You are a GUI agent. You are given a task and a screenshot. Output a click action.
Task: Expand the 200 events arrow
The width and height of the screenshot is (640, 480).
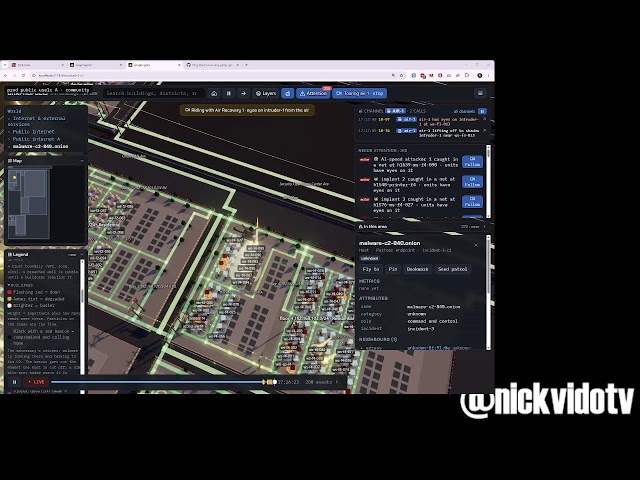click(x=337, y=382)
